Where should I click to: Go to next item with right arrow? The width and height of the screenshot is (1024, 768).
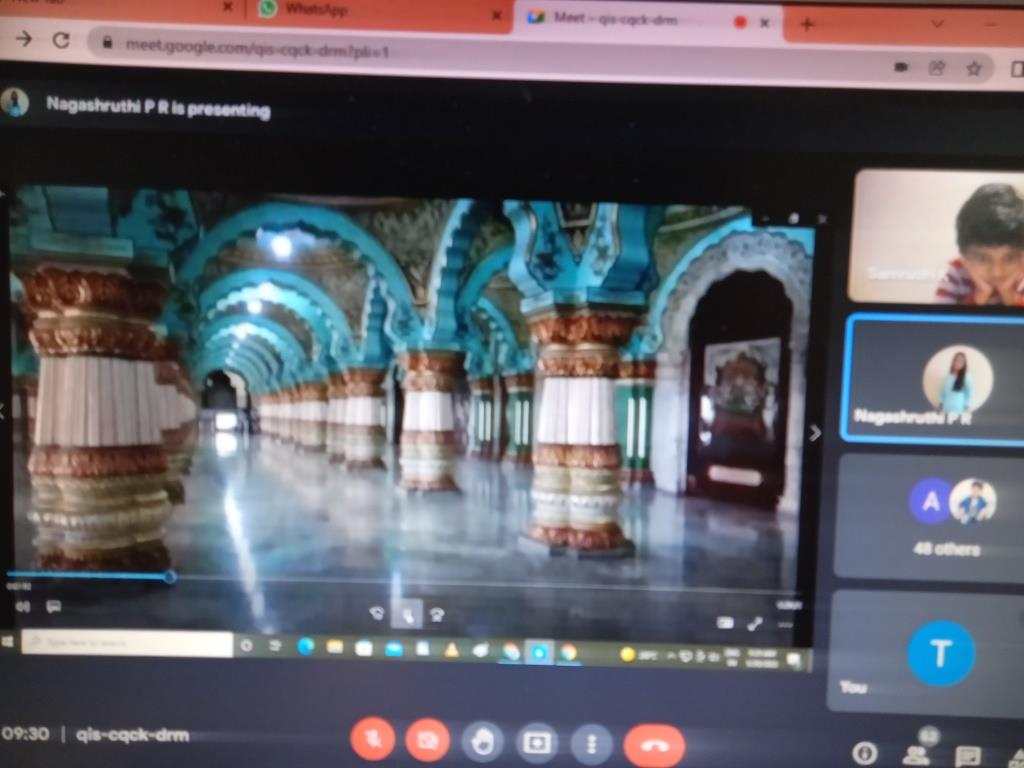pyautogui.click(x=815, y=432)
